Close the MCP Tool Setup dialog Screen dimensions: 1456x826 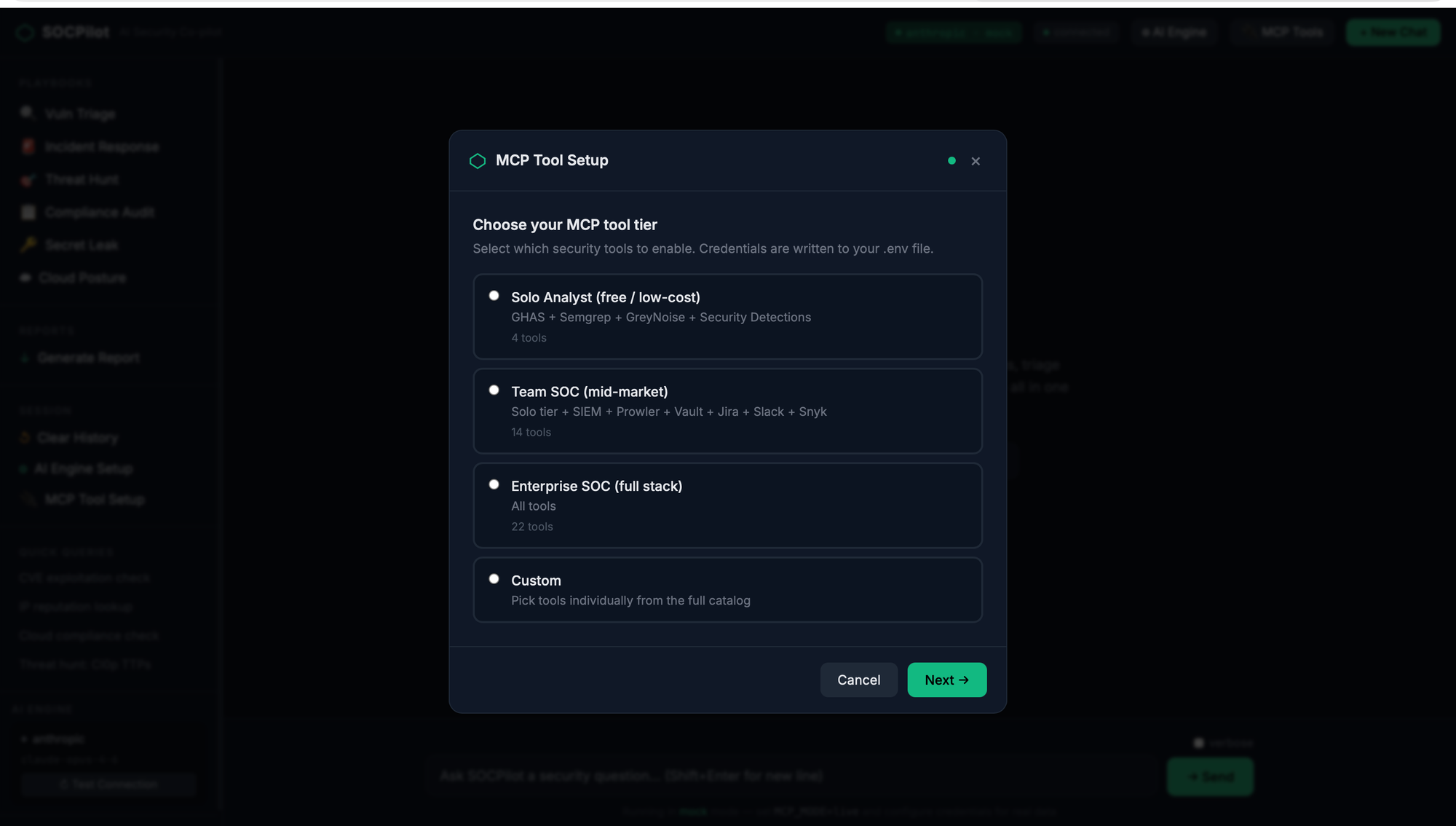[x=976, y=161]
